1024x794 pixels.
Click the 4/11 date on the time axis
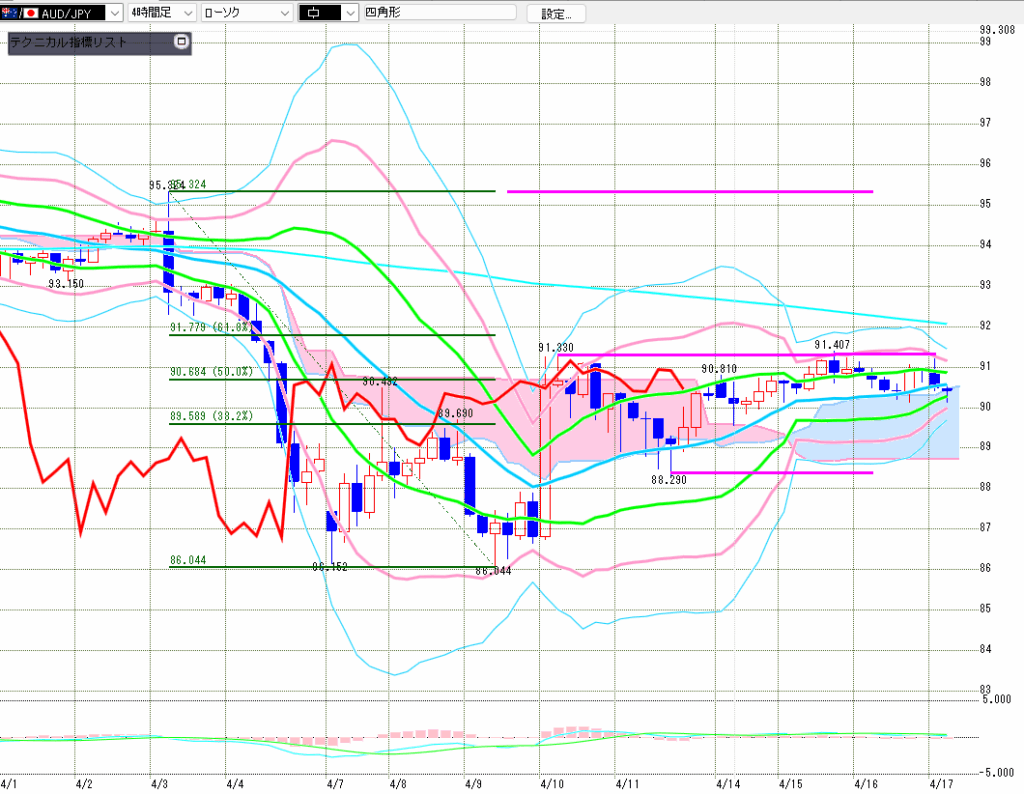pyautogui.click(x=627, y=784)
